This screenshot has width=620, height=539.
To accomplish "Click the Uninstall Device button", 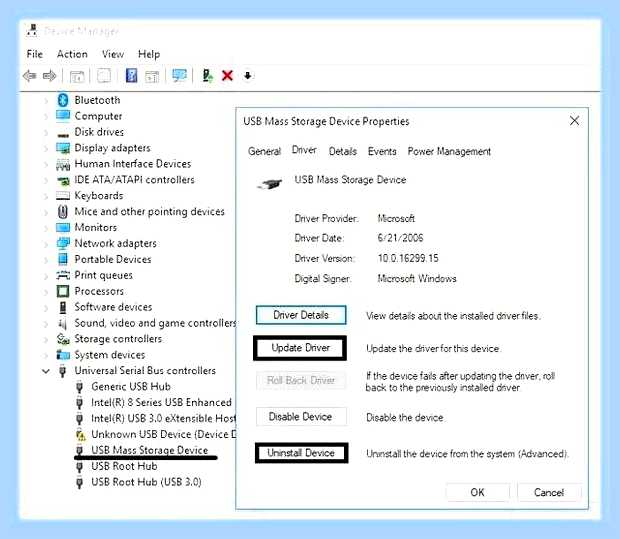I will [301, 453].
